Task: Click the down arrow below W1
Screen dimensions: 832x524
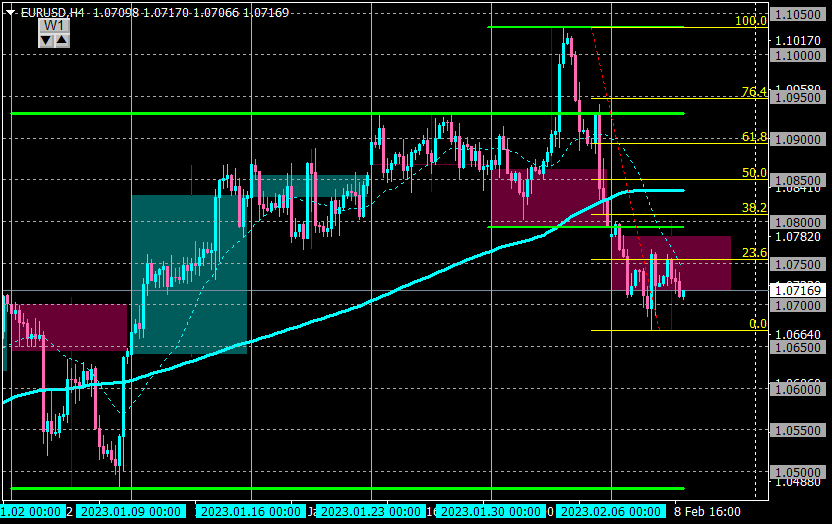Action: [46, 39]
